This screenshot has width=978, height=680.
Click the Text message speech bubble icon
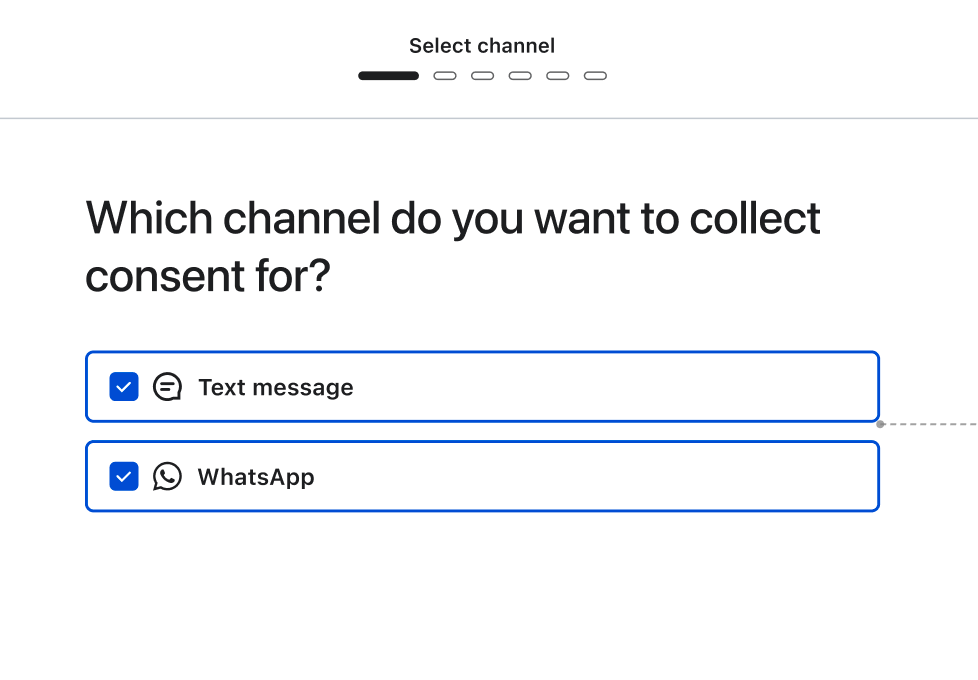(167, 387)
